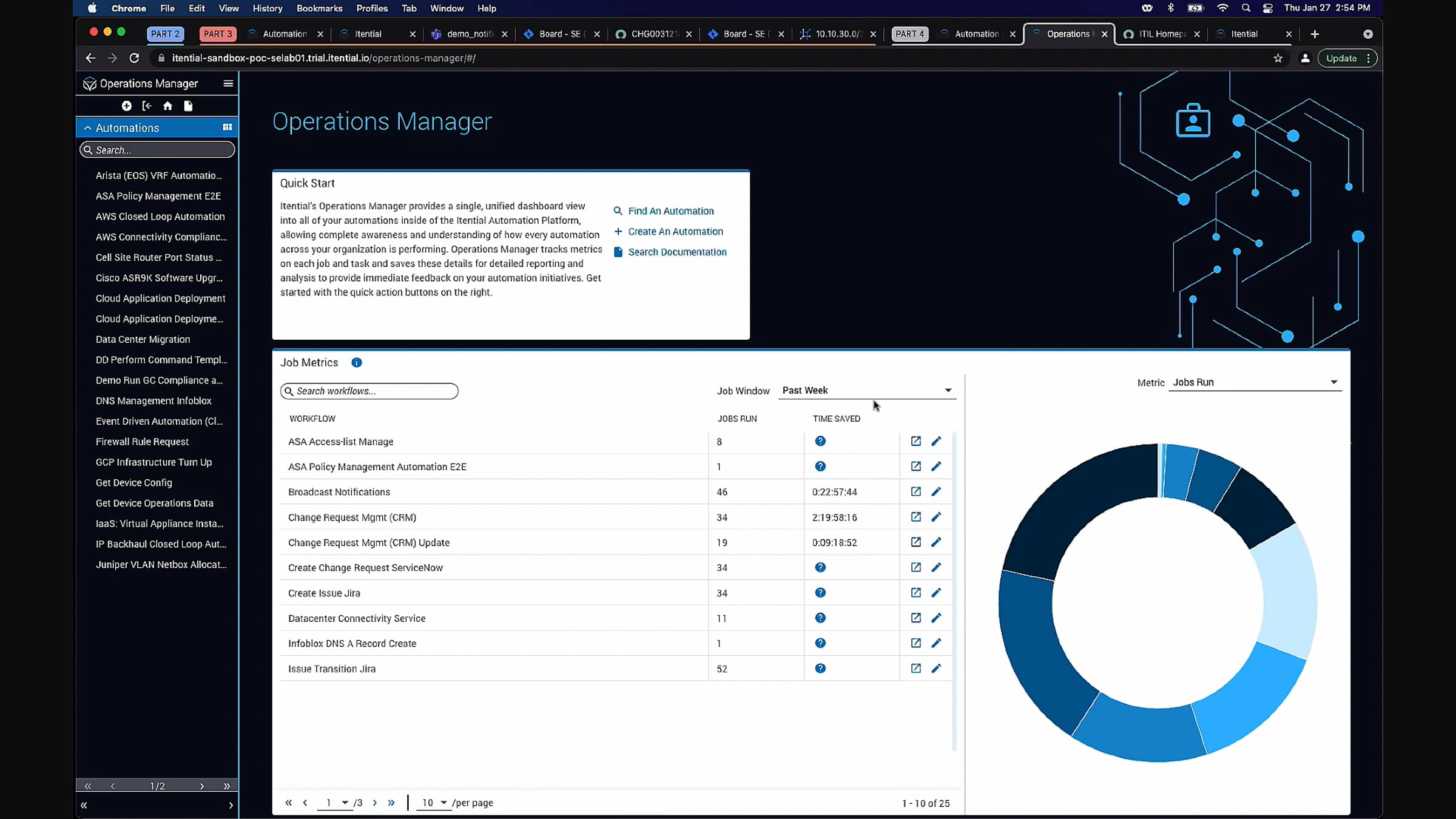Screen dimensions: 1456x819
Task: Edit the Create Issue Jira workflow pencil
Action: (x=936, y=593)
